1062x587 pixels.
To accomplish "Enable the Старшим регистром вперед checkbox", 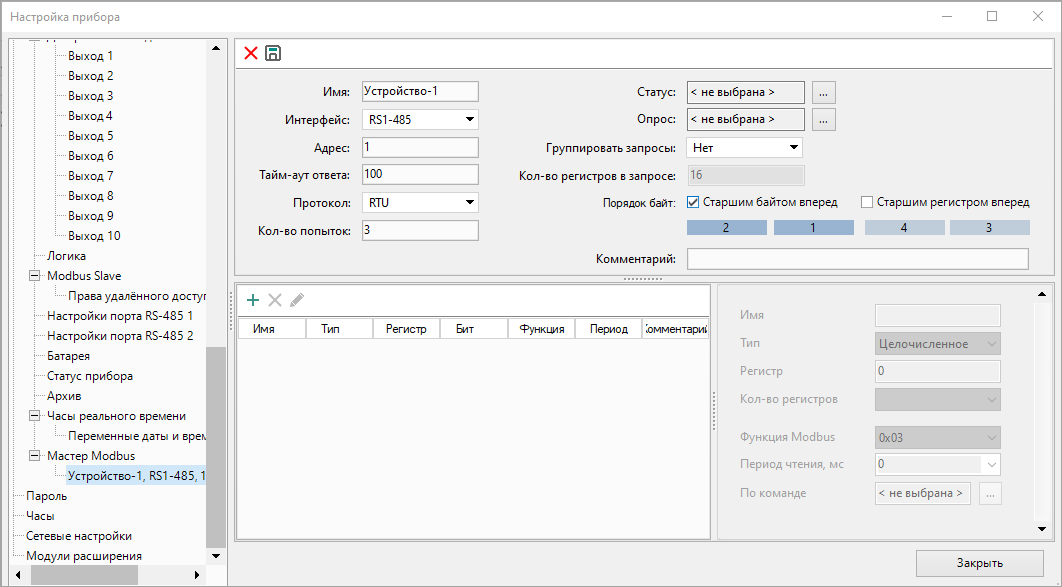I will [867, 202].
